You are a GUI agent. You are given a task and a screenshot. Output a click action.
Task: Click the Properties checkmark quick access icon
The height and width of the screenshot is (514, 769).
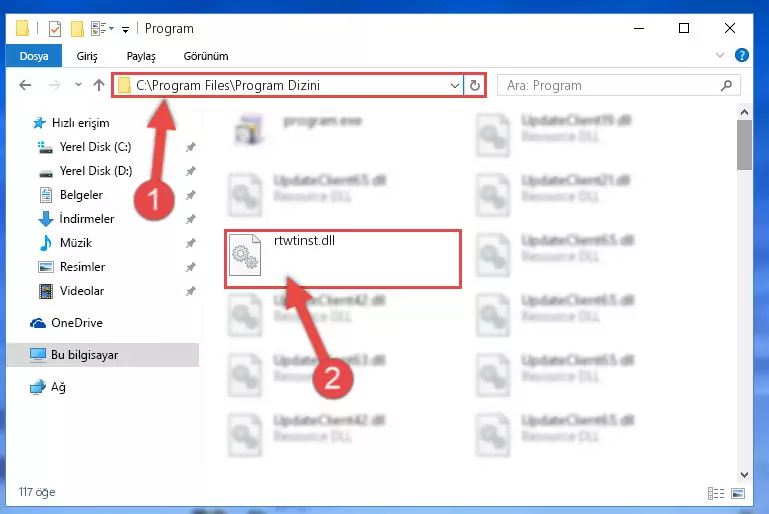click(x=55, y=29)
